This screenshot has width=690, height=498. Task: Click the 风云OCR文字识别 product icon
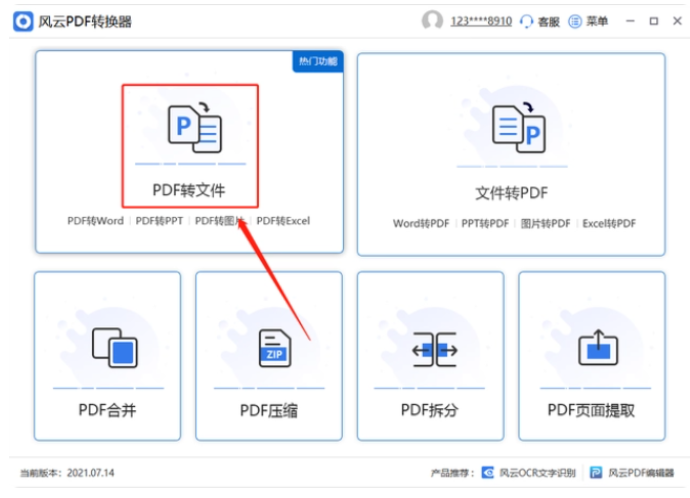point(488,472)
